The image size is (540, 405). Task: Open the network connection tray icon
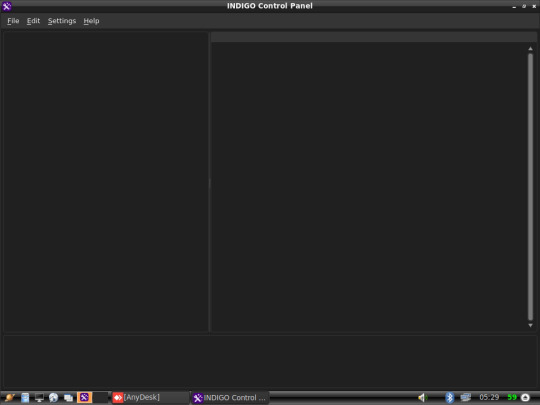pyautogui.click(x=465, y=397)
